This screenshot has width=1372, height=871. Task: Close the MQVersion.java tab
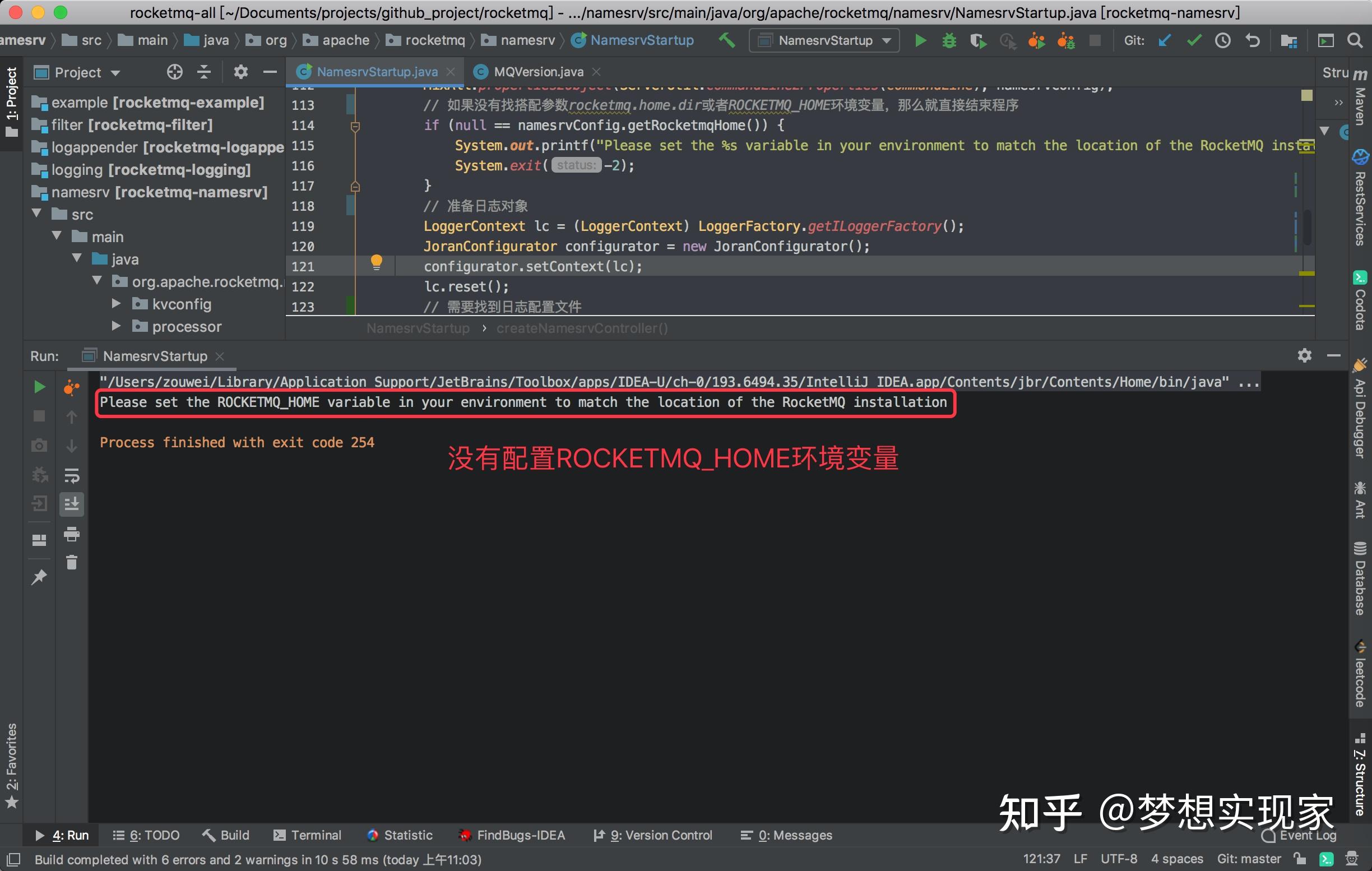[596, 72]
